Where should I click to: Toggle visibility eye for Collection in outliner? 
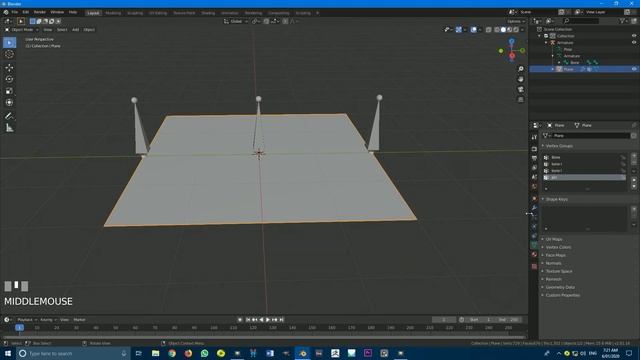coord(634,36)
